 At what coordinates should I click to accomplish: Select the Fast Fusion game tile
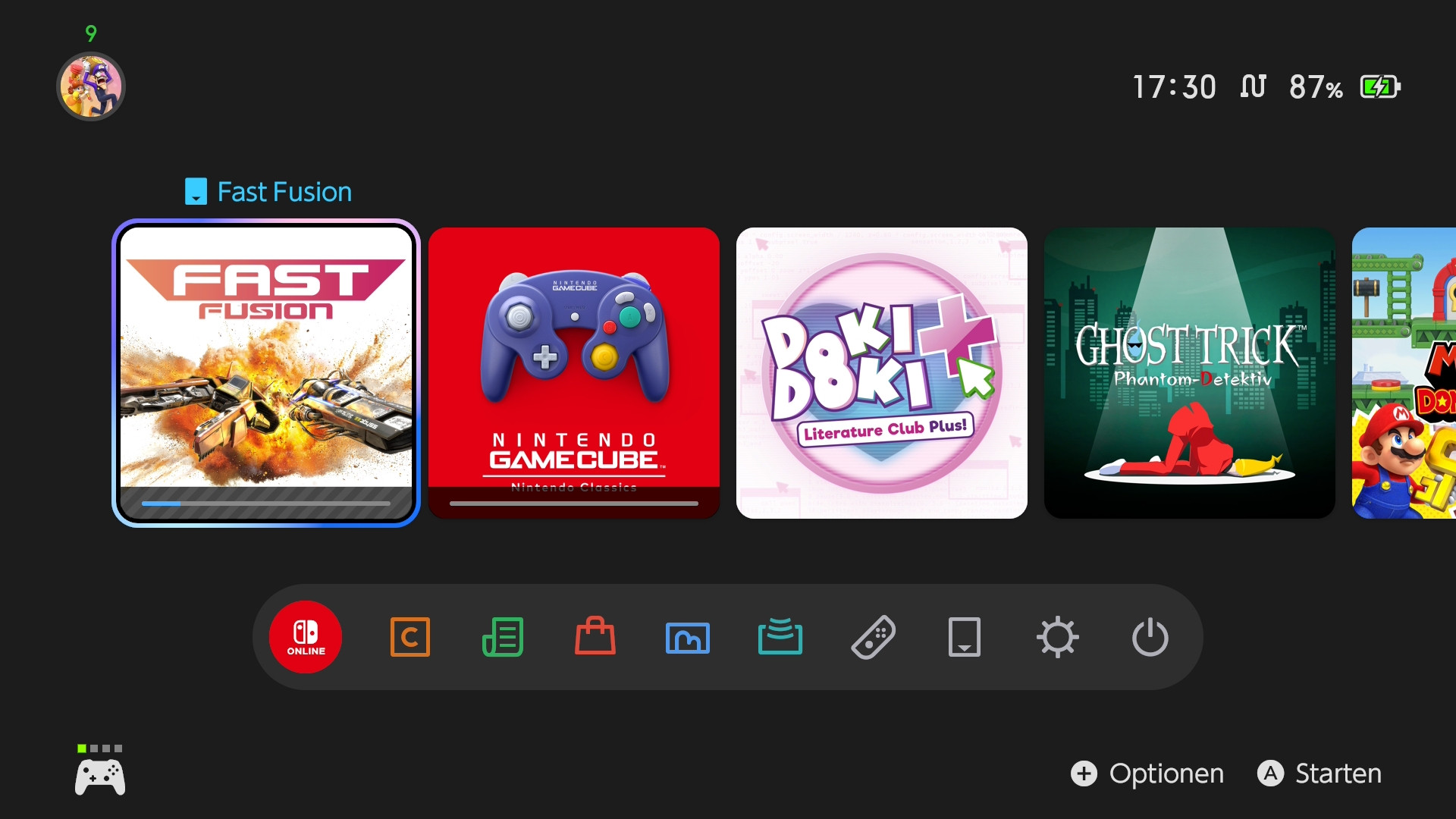tap(266, 373)
